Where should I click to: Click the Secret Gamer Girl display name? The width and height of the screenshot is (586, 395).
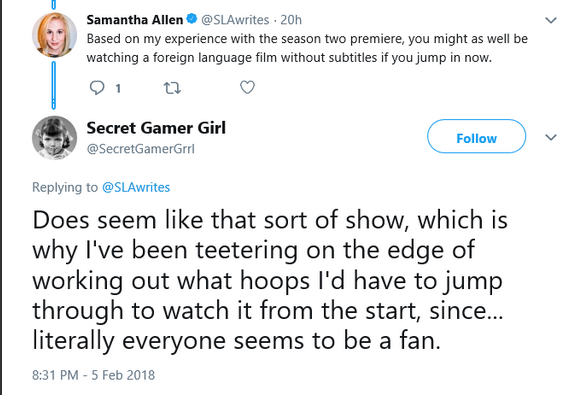click(x=156, y=128)
